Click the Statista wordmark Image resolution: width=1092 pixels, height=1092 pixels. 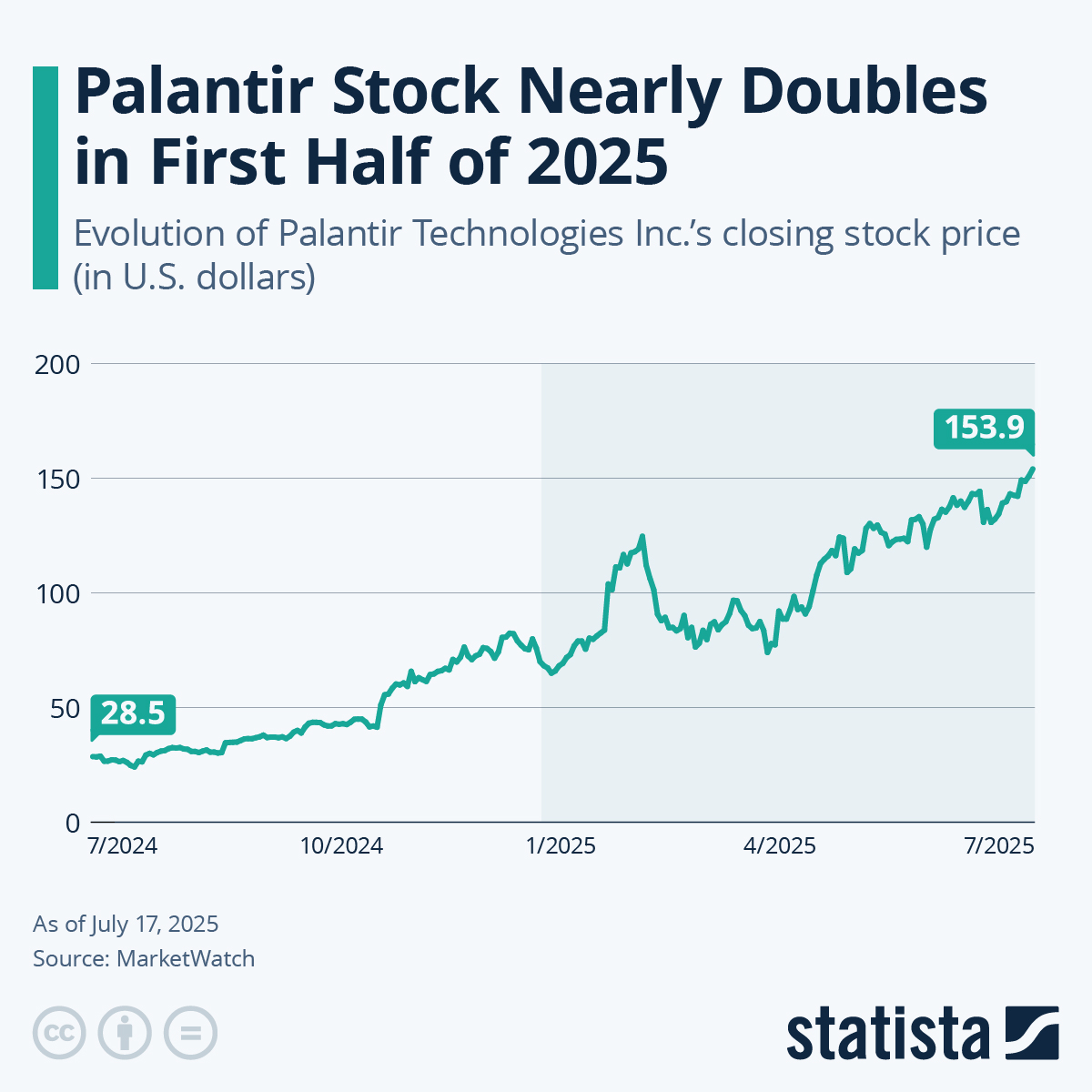(x=887, y=1034)
